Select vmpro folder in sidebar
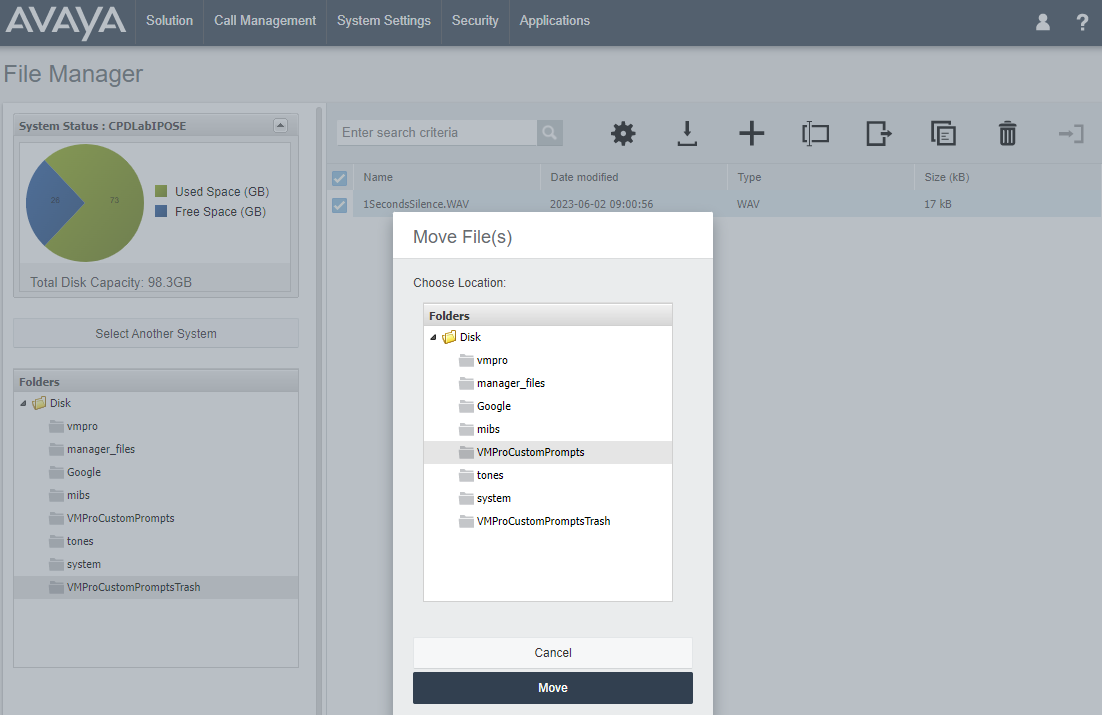1102x715 pixels. coord(156,426)
